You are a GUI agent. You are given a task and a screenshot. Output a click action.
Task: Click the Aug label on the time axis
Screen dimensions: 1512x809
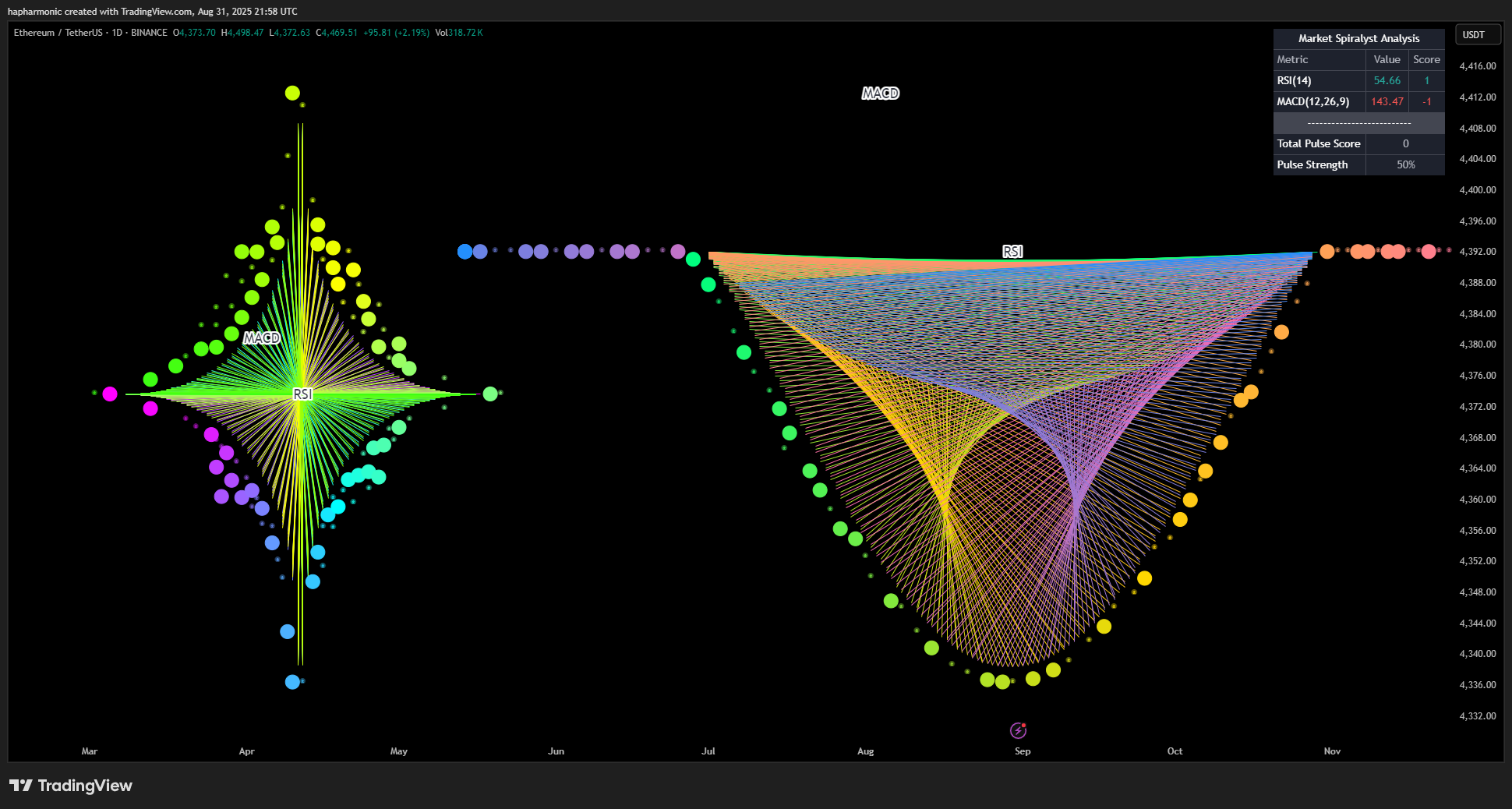coord(865,751)
